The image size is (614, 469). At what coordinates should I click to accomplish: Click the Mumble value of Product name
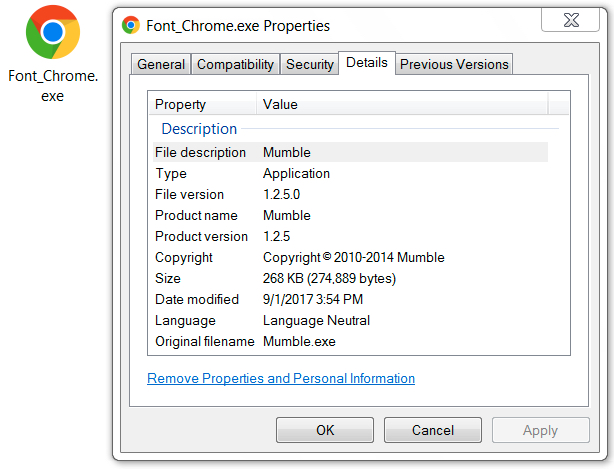(x=287, y=215)
